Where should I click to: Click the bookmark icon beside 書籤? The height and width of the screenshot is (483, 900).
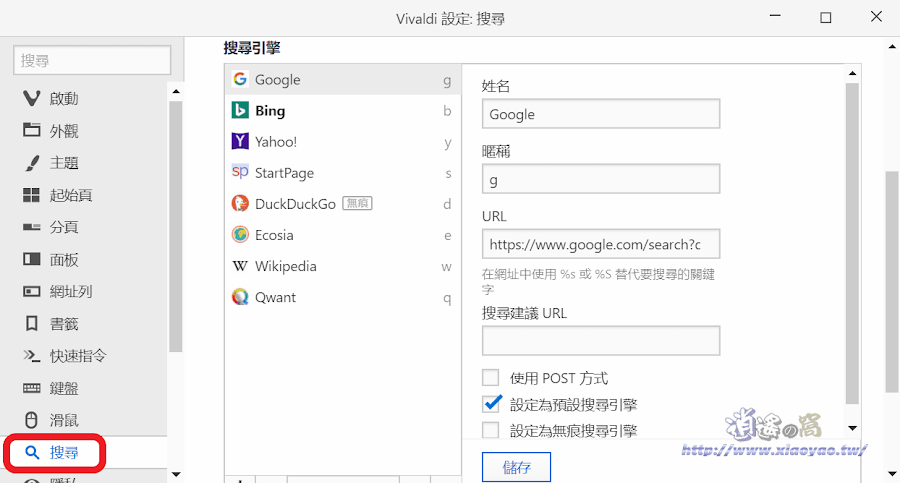(x=32, y=323)
